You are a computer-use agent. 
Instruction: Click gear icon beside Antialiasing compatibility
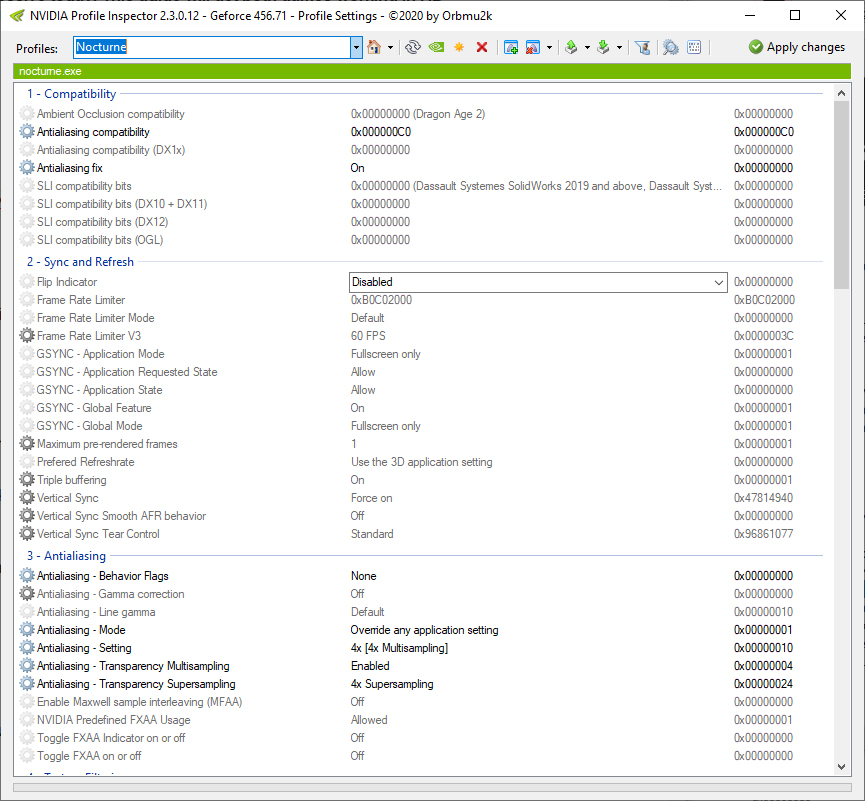point(26,132)
